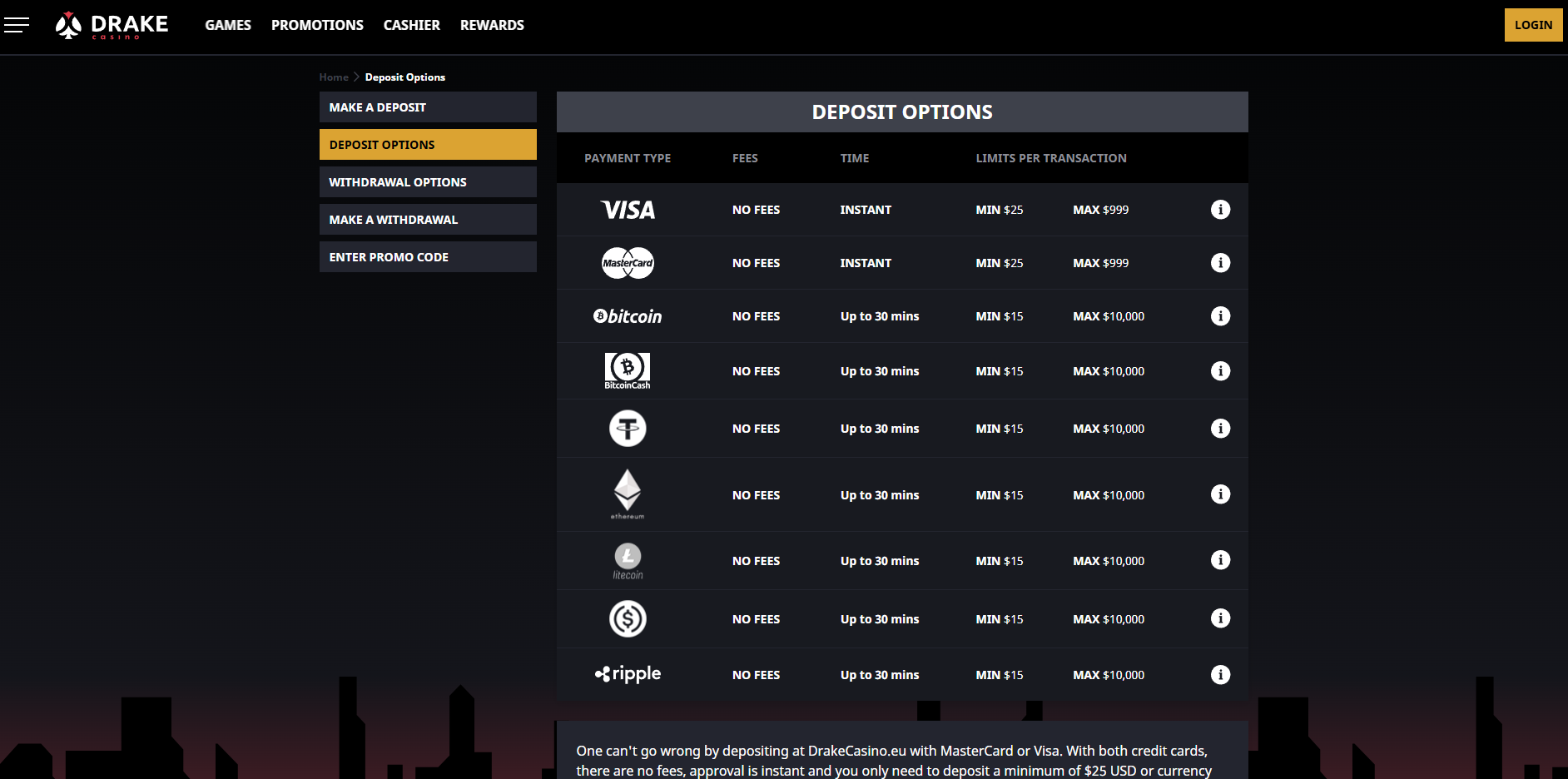Click NO FEES in bitcoin row
The width and height of the screenshot is (1568, 779).
coord(756,316)
